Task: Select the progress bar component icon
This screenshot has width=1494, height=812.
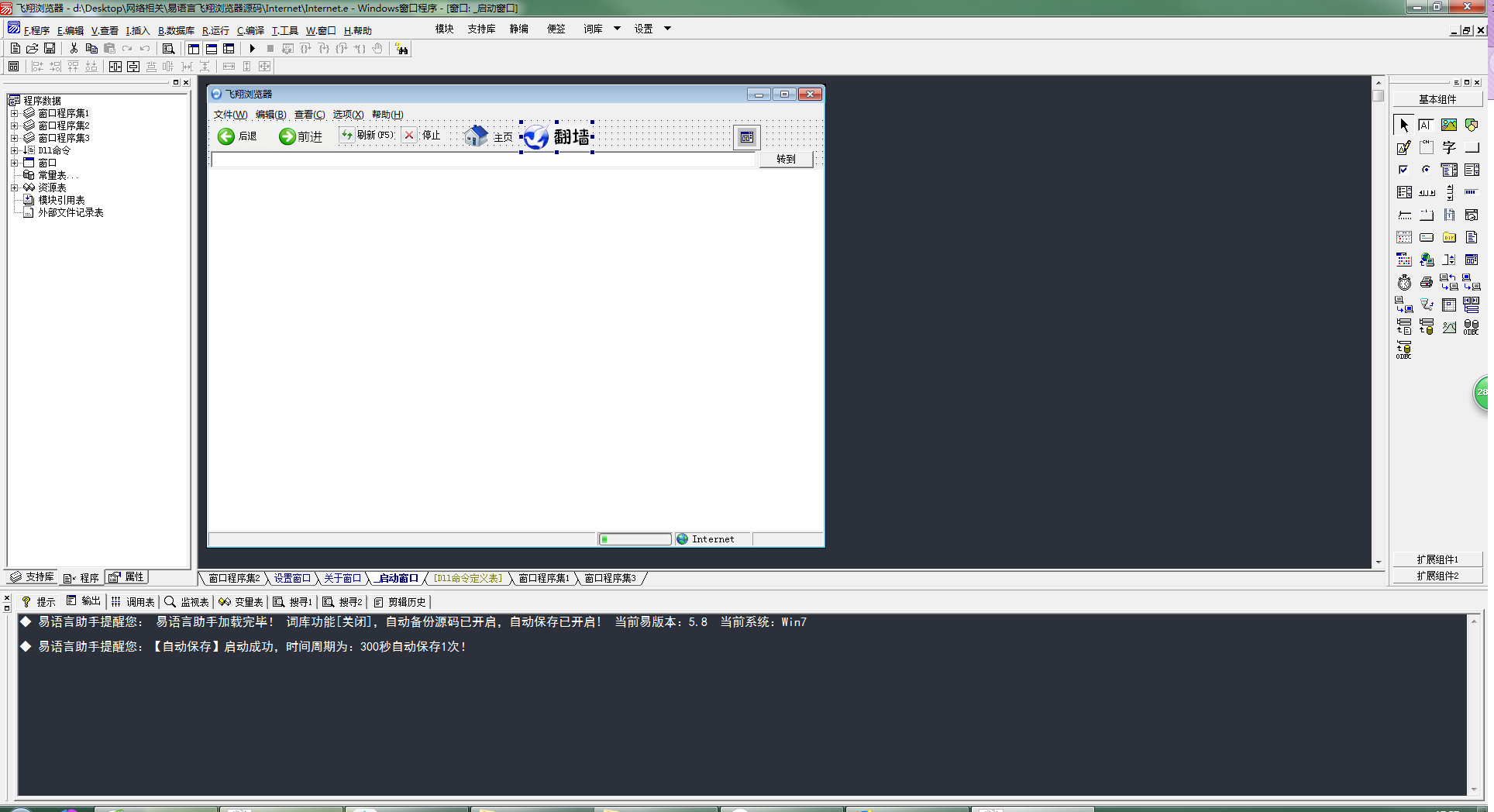Action: click(x=1471, y=192)
